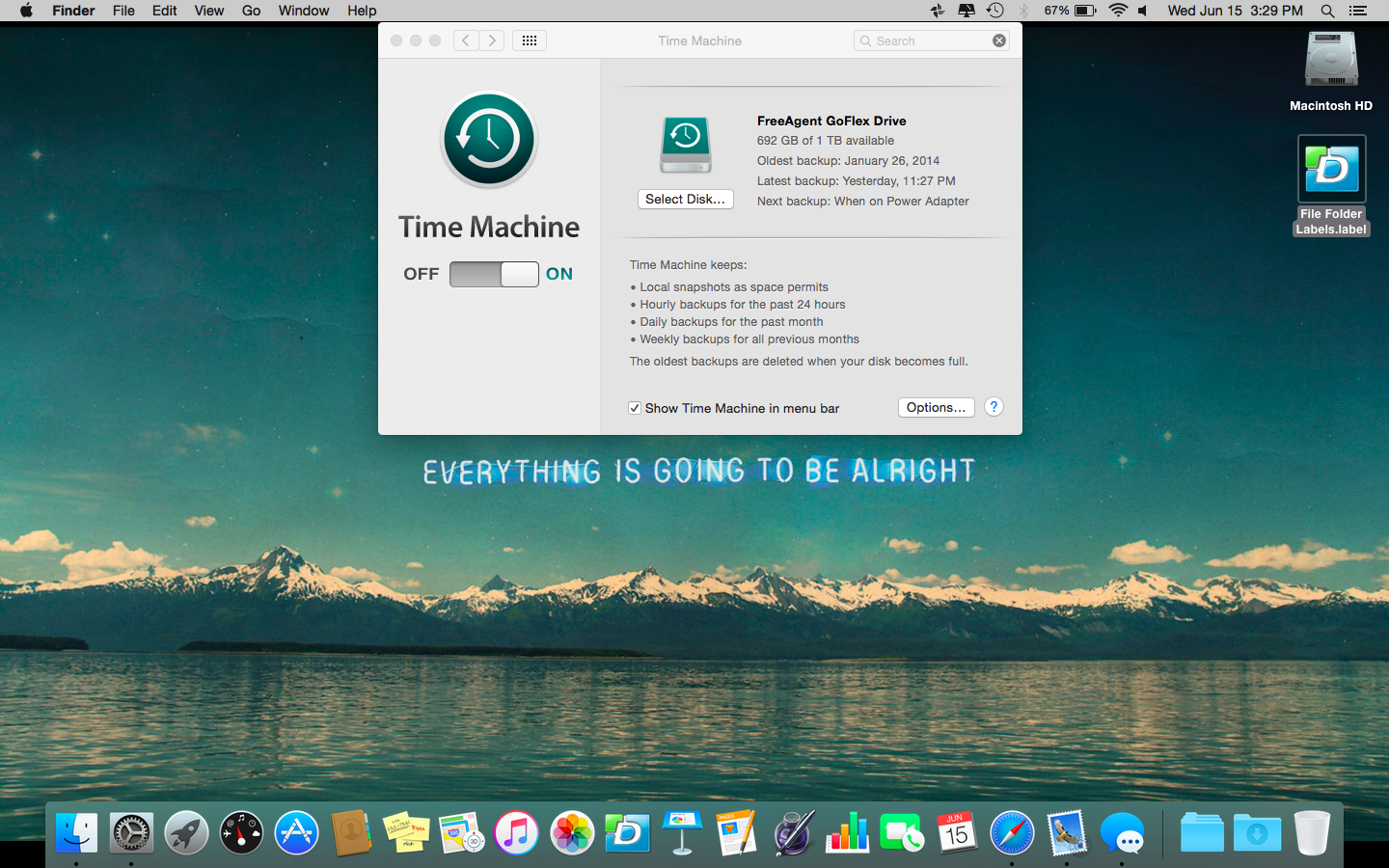This screenshot has height=868, width=1389.
Task: Open the web page and compass icon in the Dock
Action: (x=461, y=831)
